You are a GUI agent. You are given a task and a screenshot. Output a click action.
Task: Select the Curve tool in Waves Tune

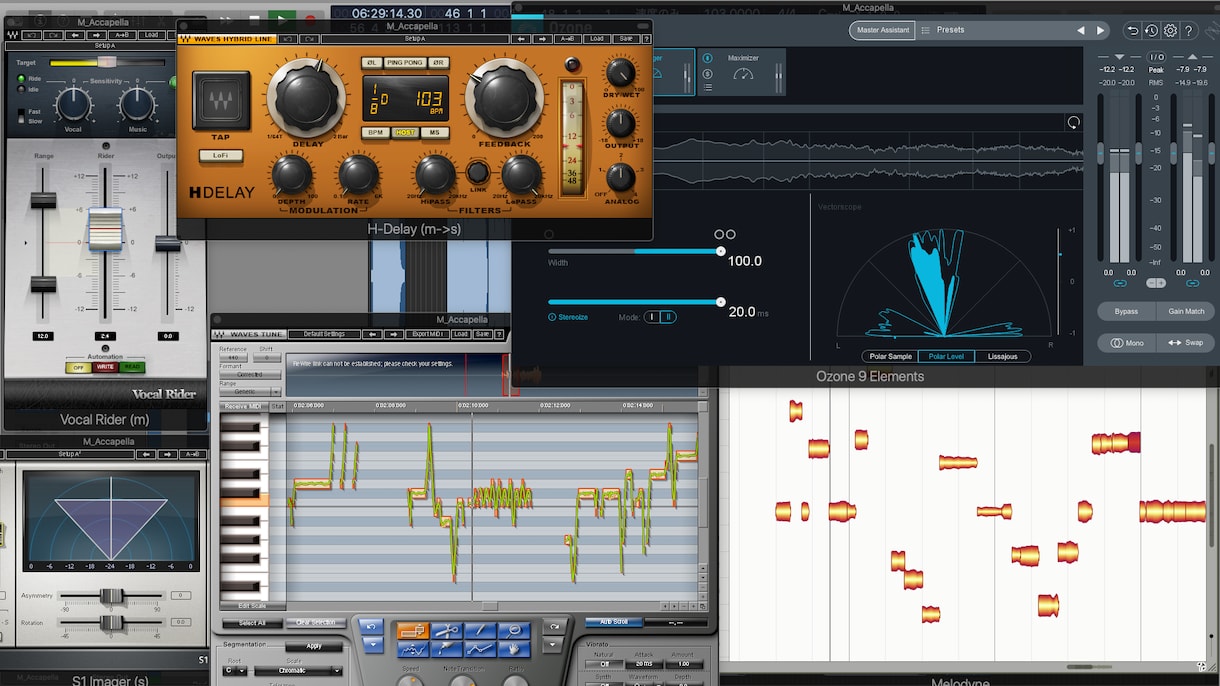coord(413,649)
